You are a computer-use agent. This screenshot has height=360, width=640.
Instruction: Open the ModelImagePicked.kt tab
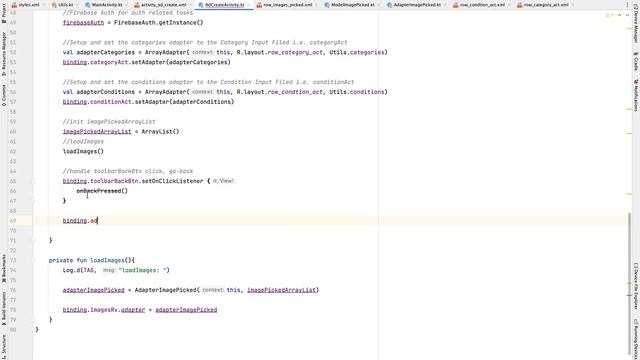coord(353,5)
